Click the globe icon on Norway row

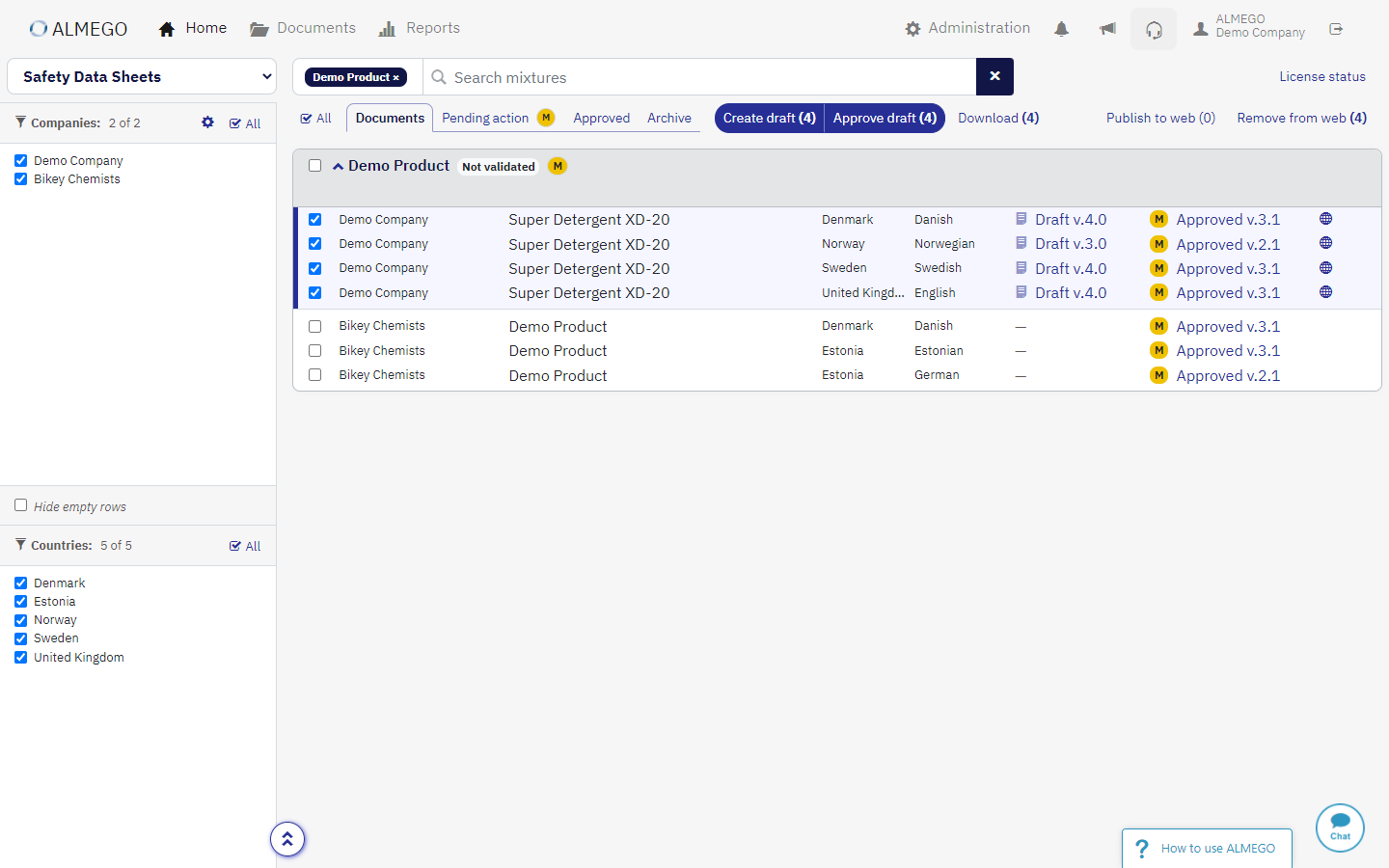tap(1325, 243)
